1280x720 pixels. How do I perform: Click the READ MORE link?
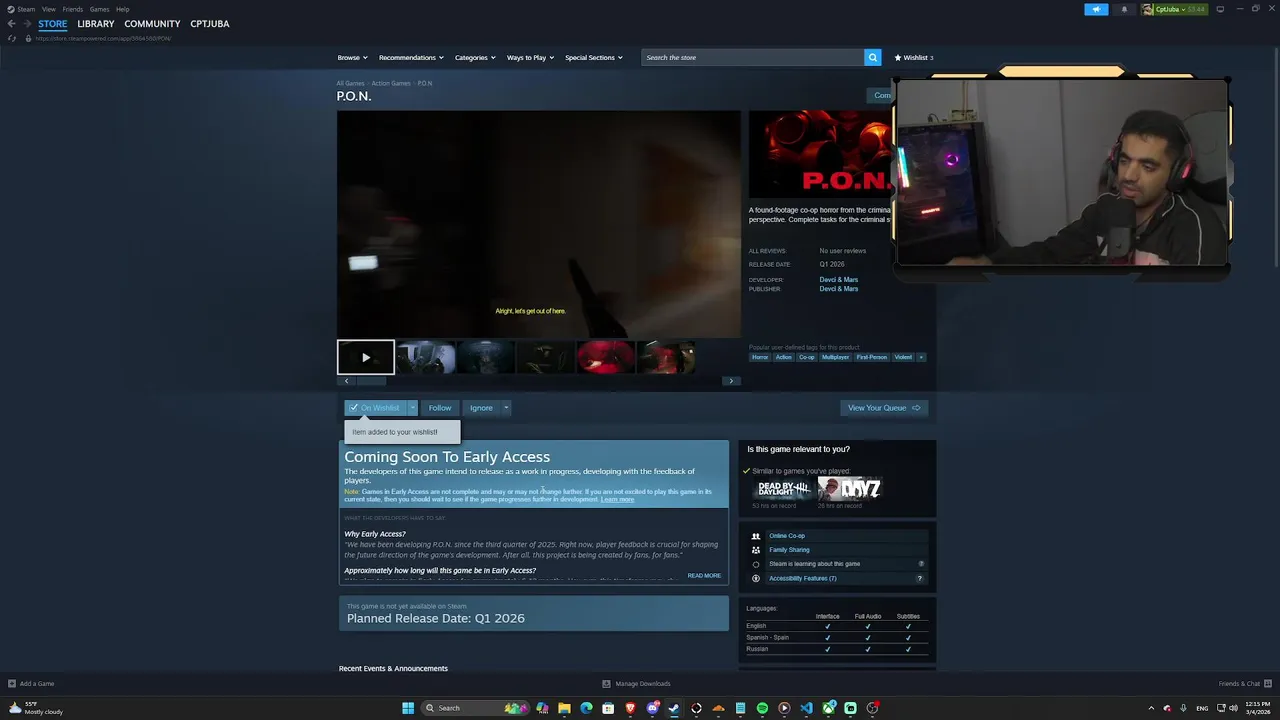tap(704, 576)
